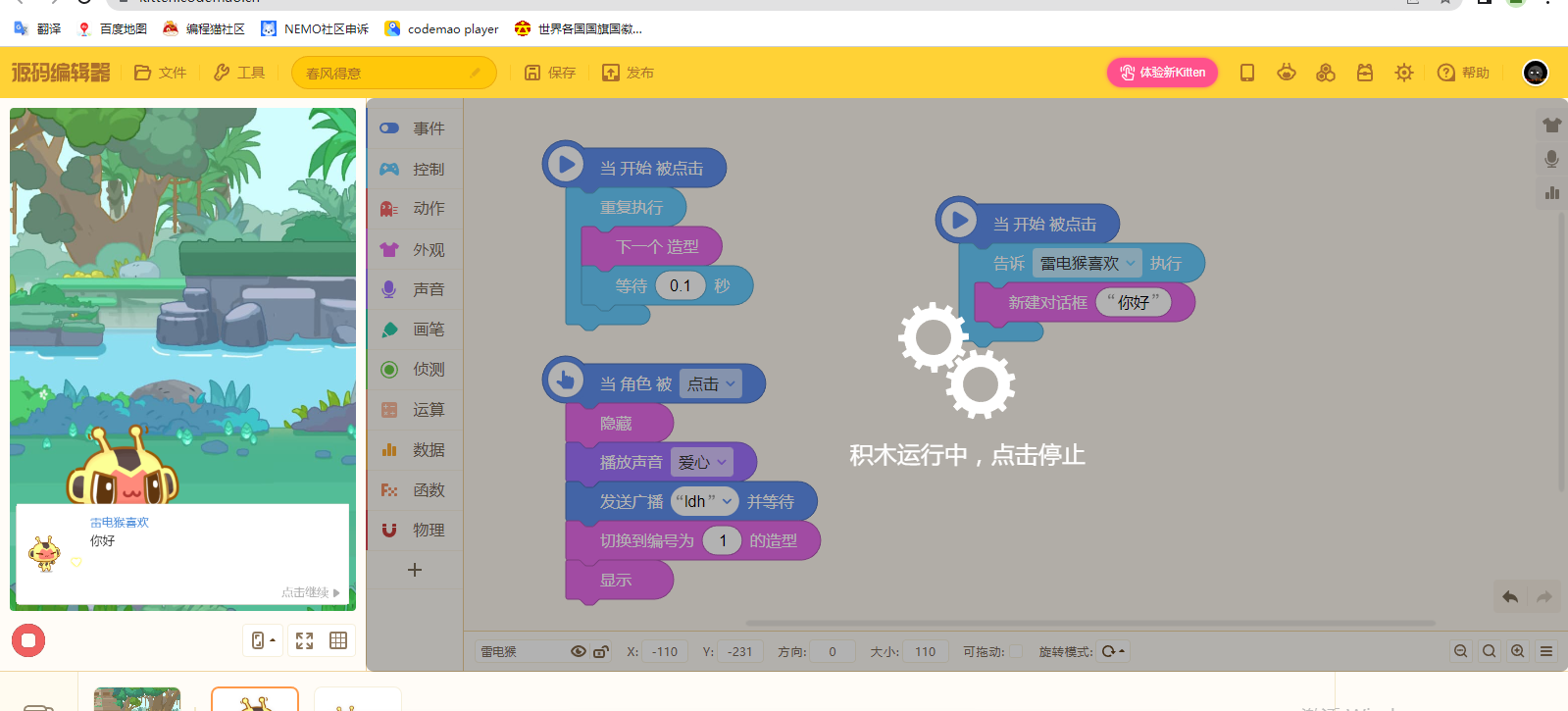Click the 保存 save button

(x=549, y=73)
